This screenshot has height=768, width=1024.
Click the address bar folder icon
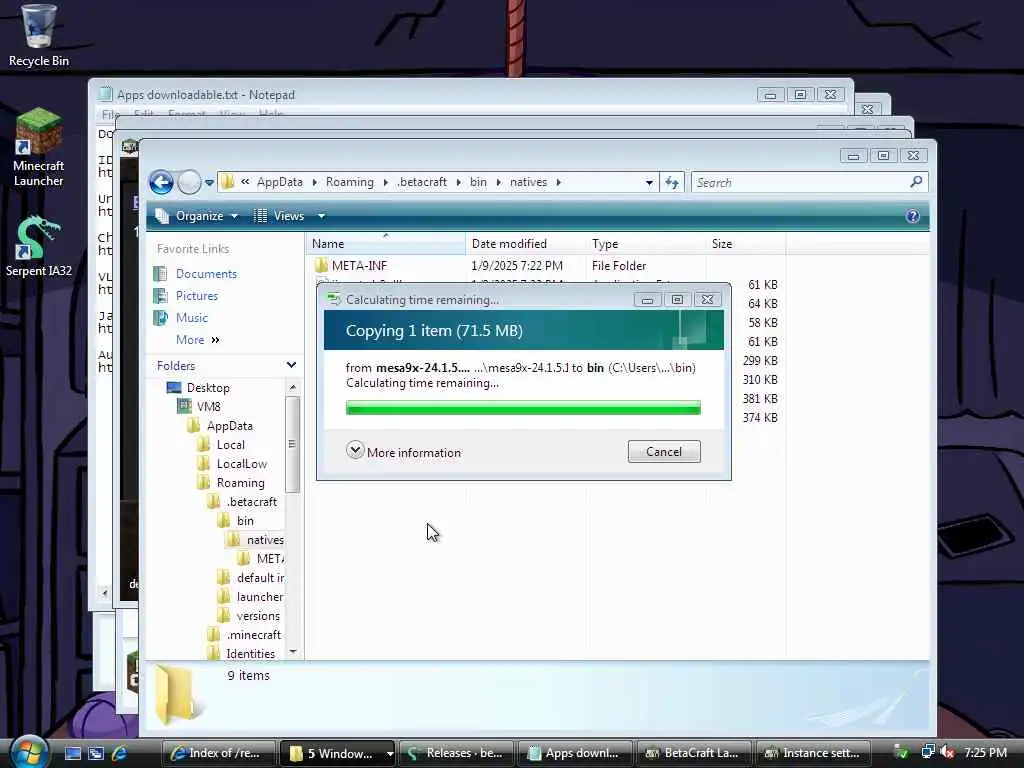[227, 182]
